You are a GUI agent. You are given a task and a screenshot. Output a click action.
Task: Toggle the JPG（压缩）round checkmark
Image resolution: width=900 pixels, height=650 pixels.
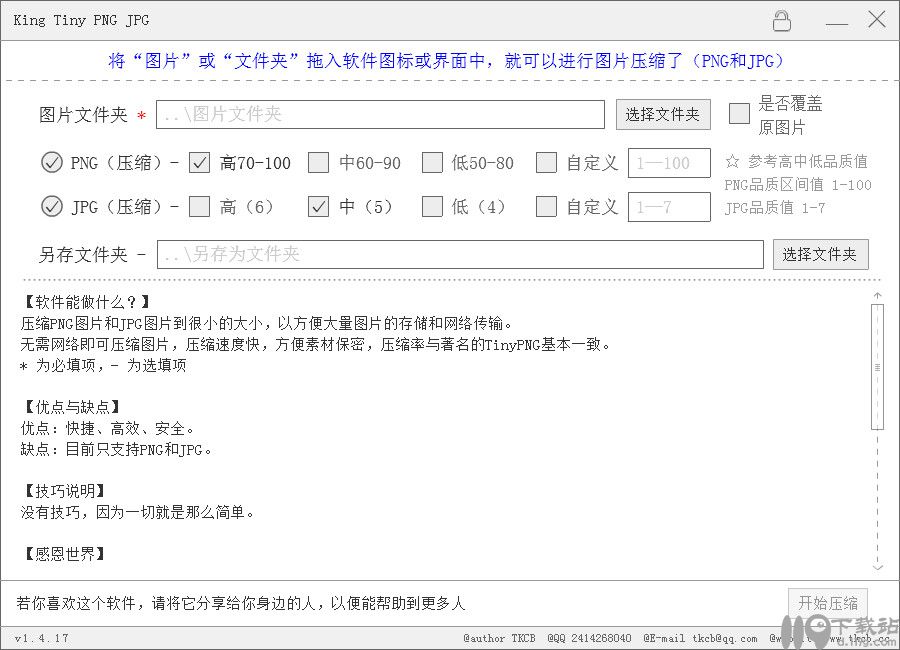tap(52, 206)
